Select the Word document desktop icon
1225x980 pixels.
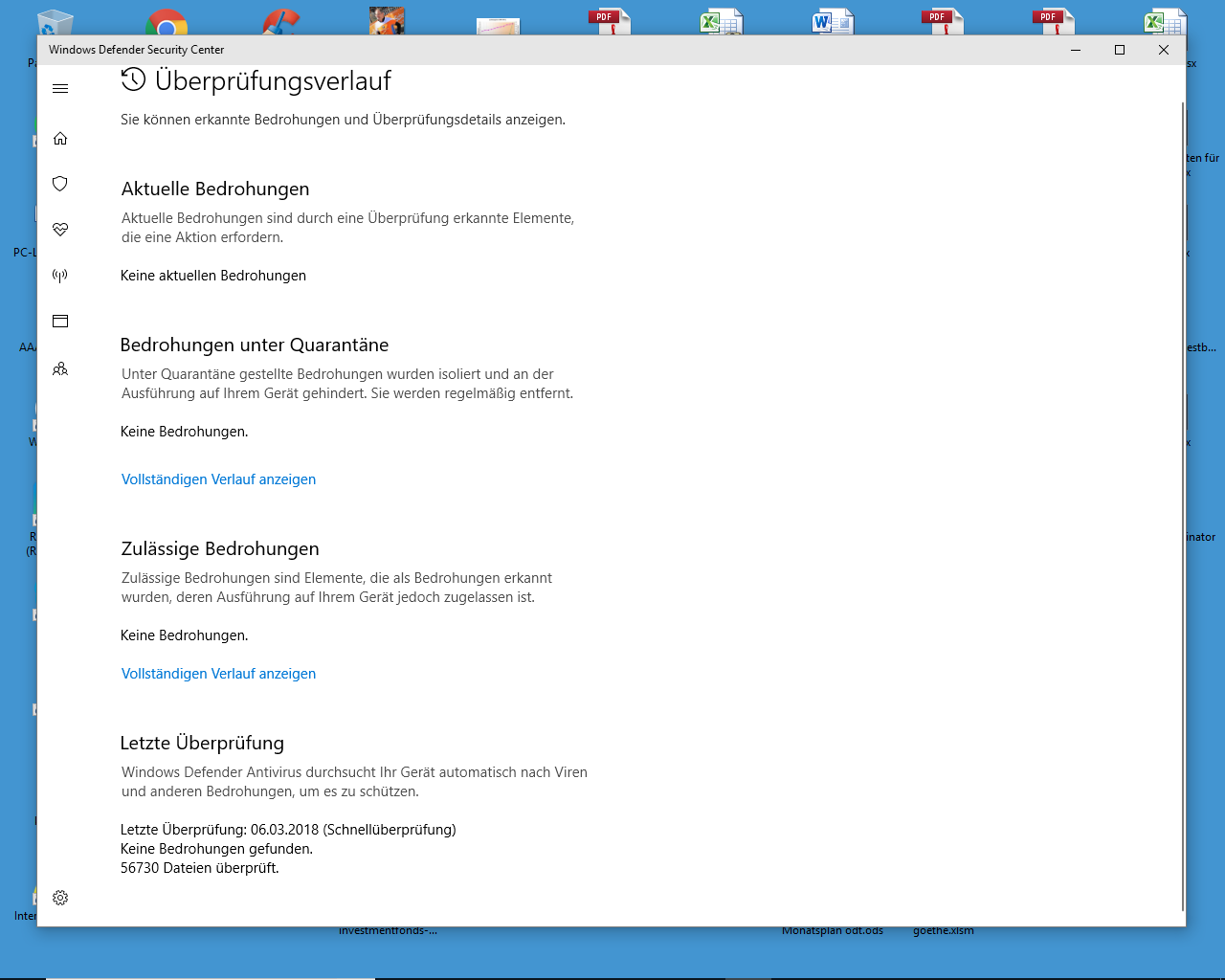pyautogui.click(x=833, y=23)
